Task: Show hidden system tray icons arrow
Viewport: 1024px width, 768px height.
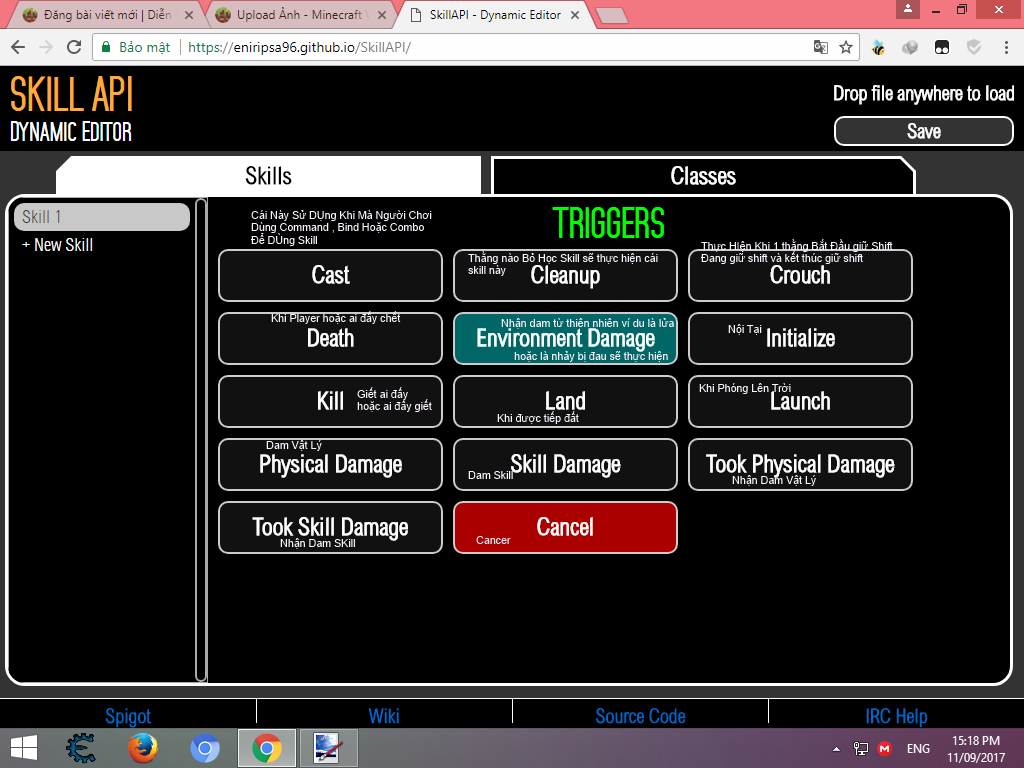Action: (836, 749)
